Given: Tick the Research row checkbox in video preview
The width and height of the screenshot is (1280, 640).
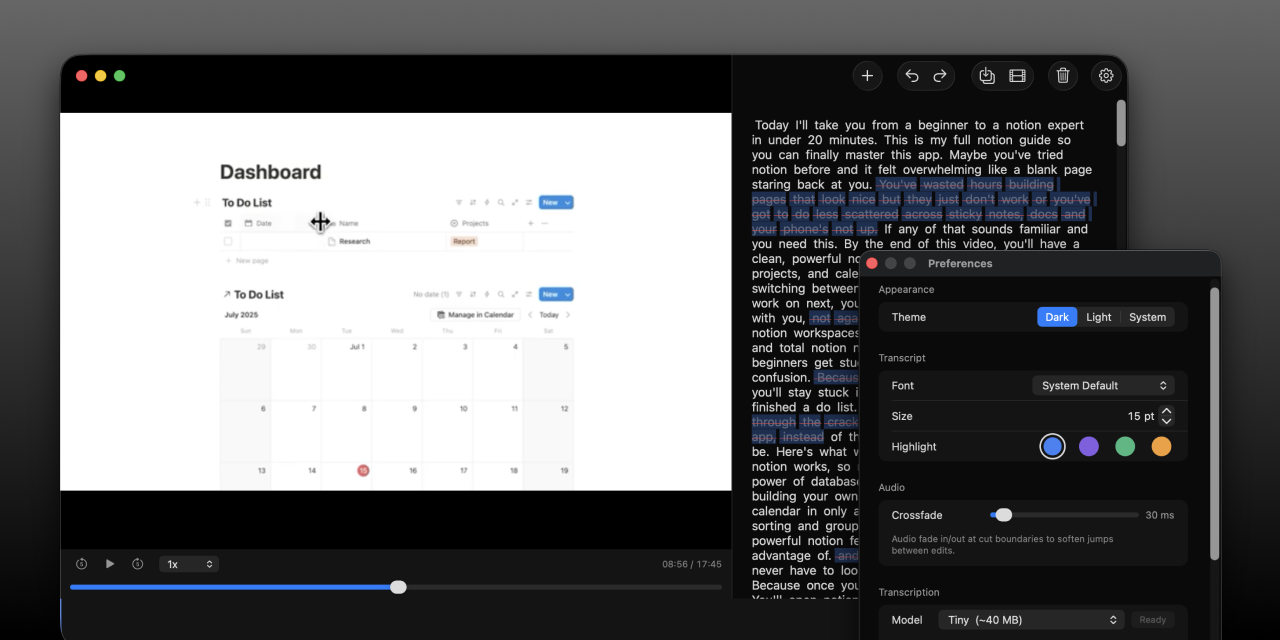Looking at the screenshot, I should click(228, 241).
